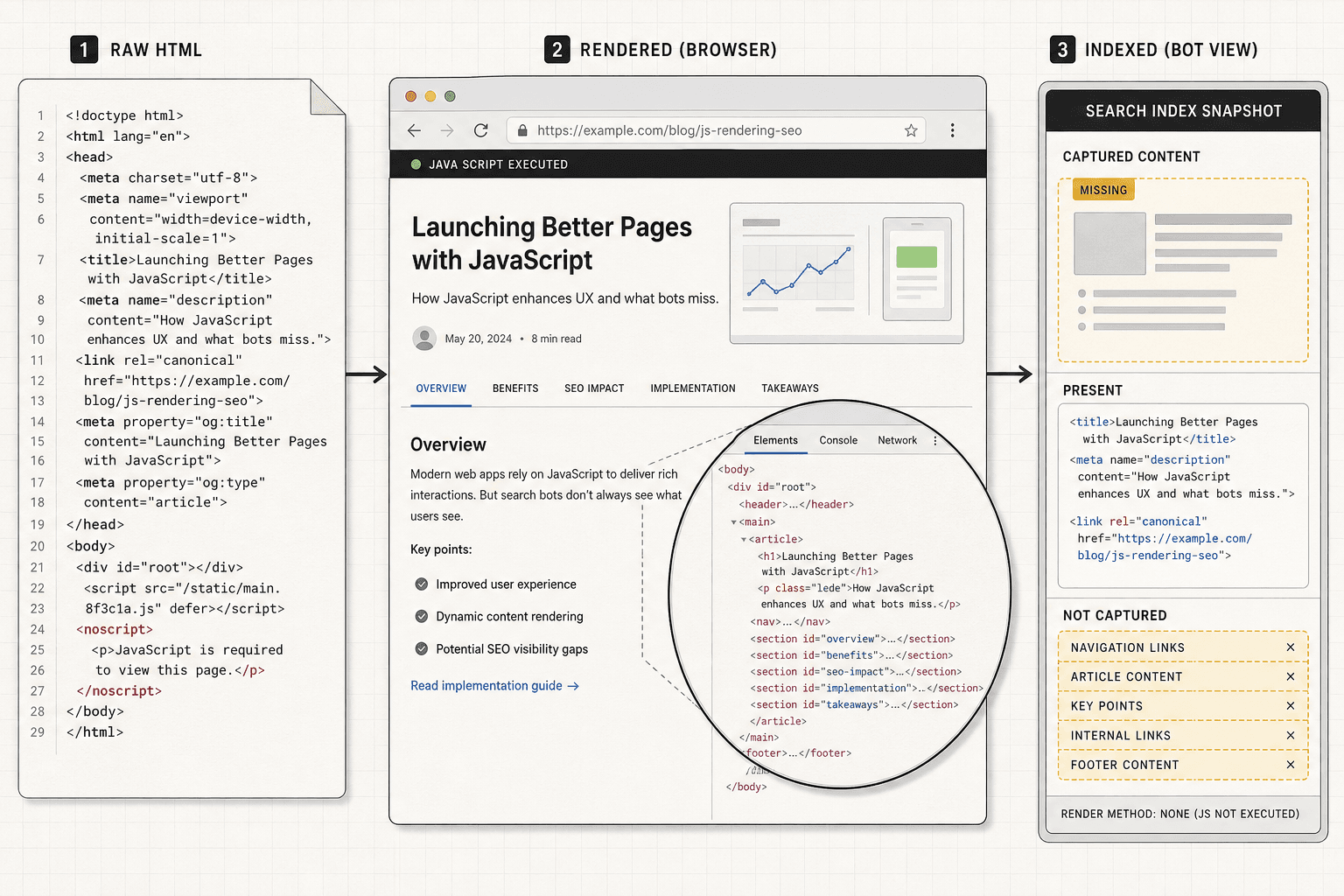Click the NAVIGATION LINKS row
This screenshot has width=1344, height=896.
click(1183, 647)
